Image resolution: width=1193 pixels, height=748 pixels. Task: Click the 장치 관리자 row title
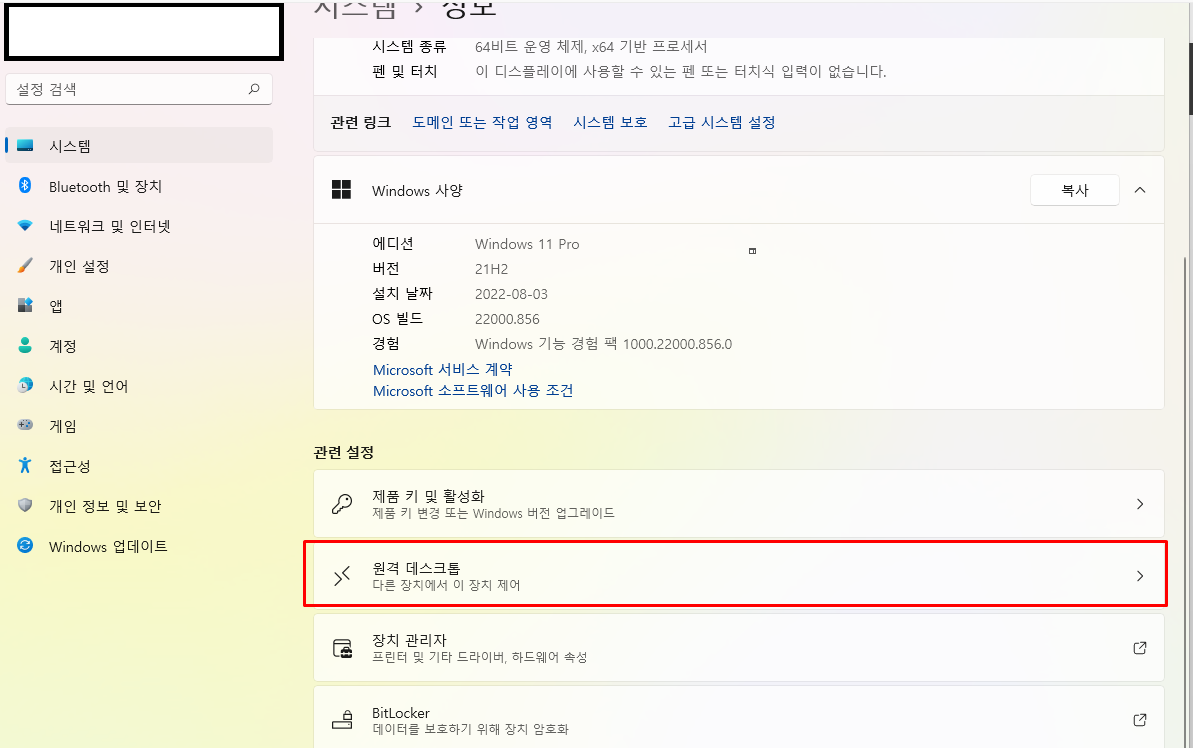[x=409, y=641]
